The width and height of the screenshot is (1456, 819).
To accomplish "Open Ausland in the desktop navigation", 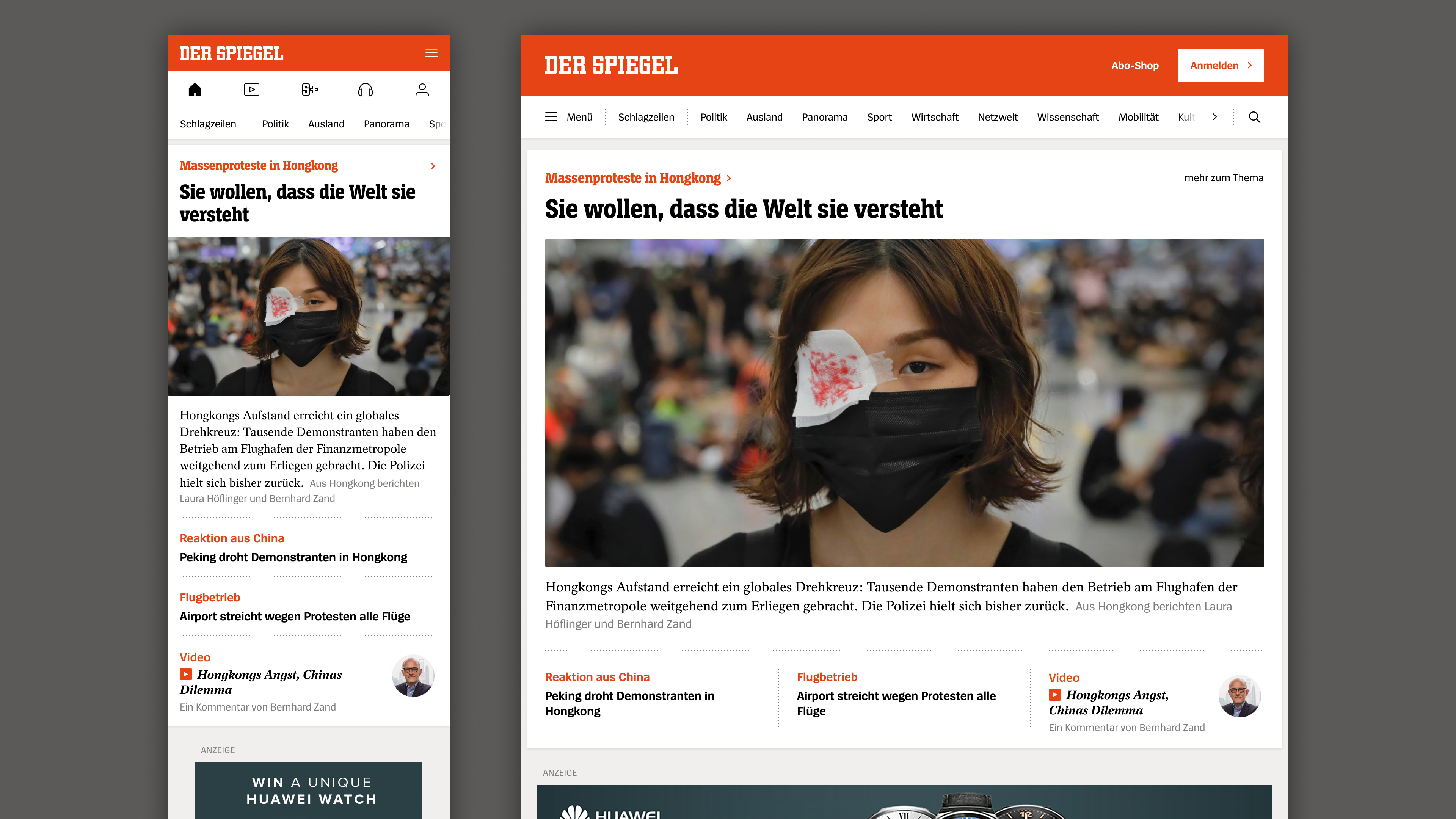I will pos(764,117).
